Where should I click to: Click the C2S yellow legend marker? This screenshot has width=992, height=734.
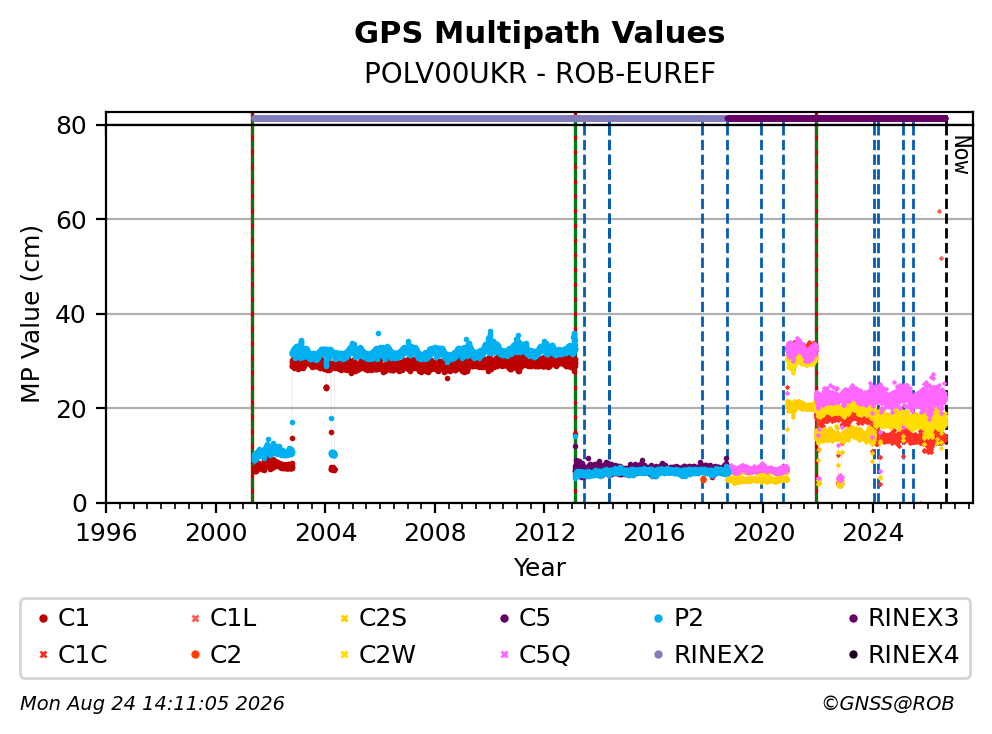point(345,618)
